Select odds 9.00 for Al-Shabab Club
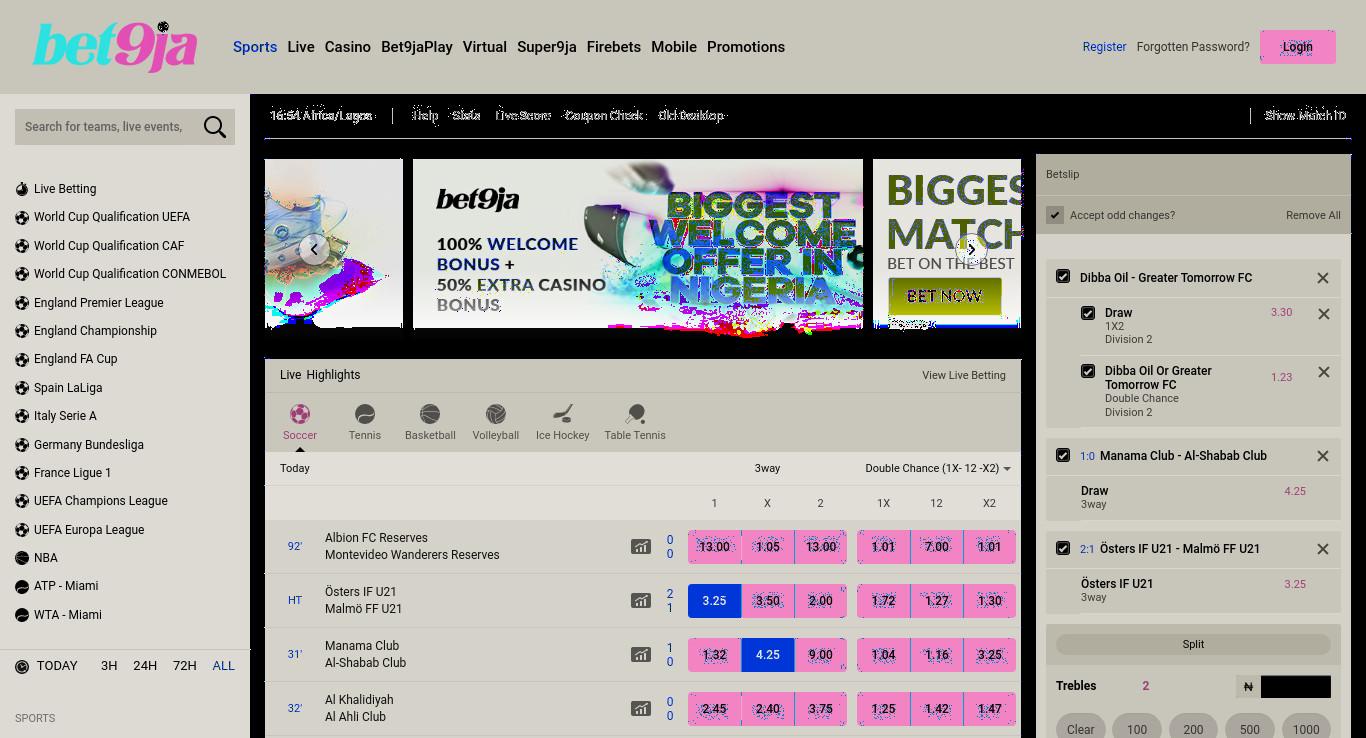 (820, 655)
